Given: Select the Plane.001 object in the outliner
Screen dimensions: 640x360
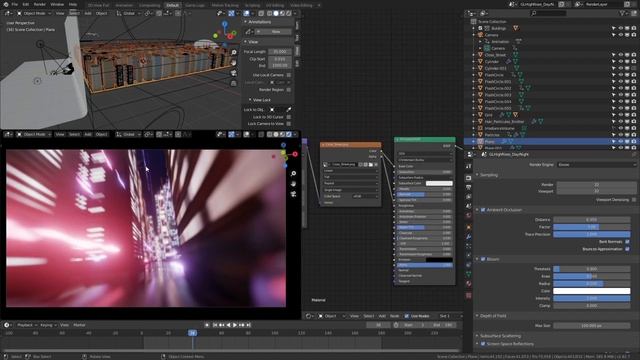Looking at the screenshot, I should click(x=493, y=148).
